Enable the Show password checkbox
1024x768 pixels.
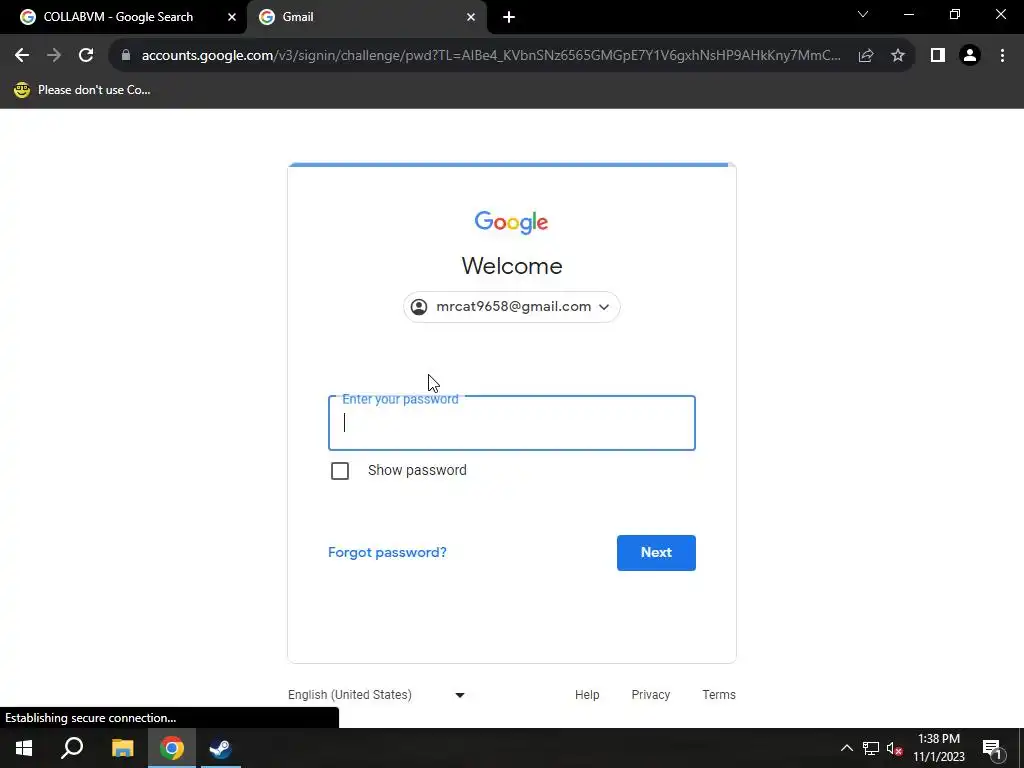[340, 471]
